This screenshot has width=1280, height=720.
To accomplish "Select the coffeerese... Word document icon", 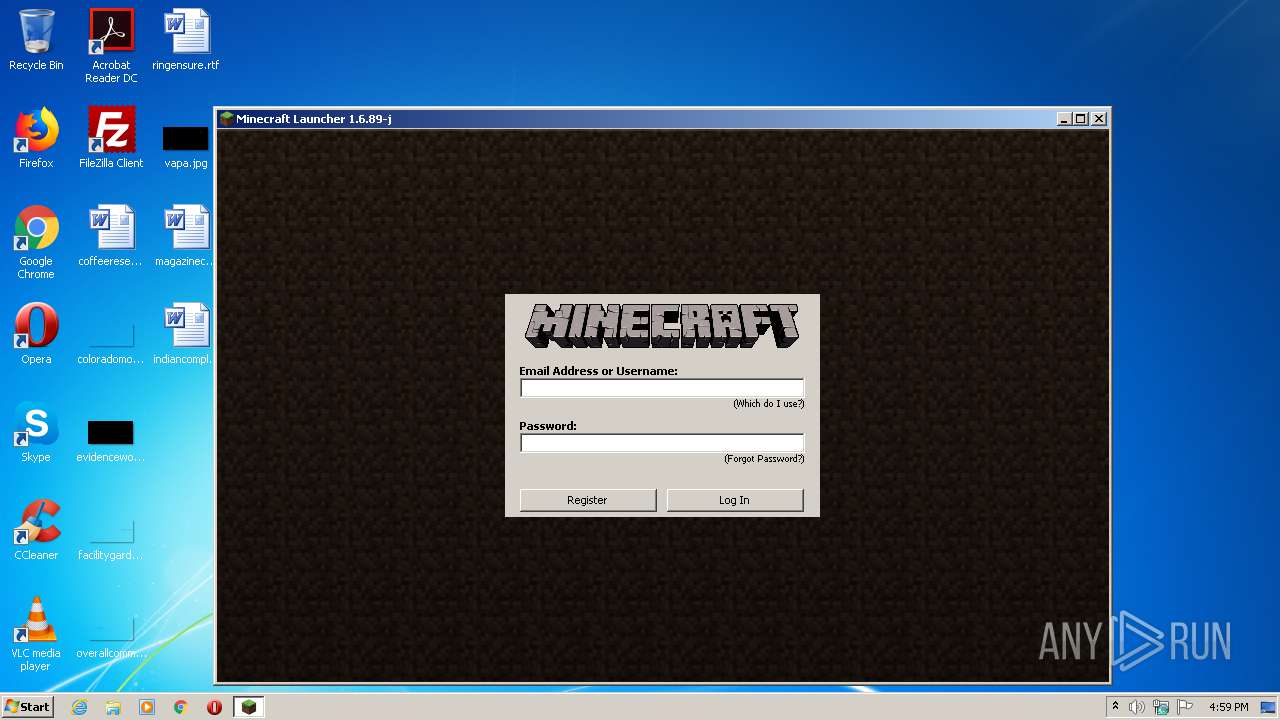I will 111,237.
